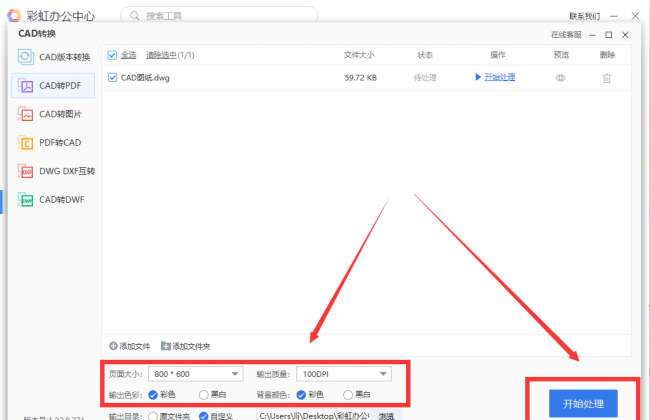Toggle the 全选 checkbox
Viewport: 650px width, 420px height.
pyautogui.click(x=112, y=55)
